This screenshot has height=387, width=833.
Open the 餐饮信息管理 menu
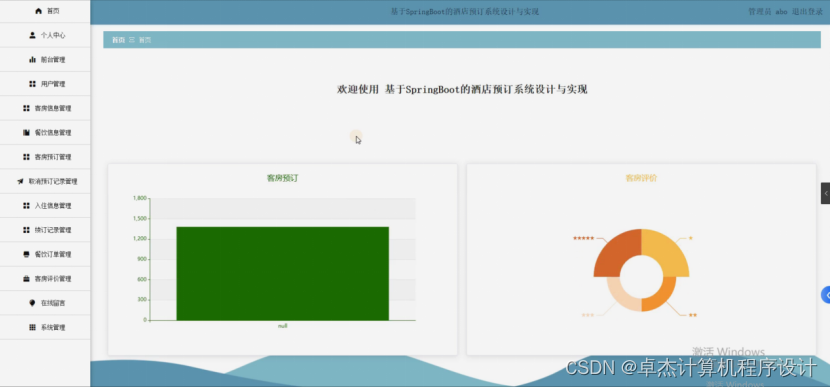[45, 132]
